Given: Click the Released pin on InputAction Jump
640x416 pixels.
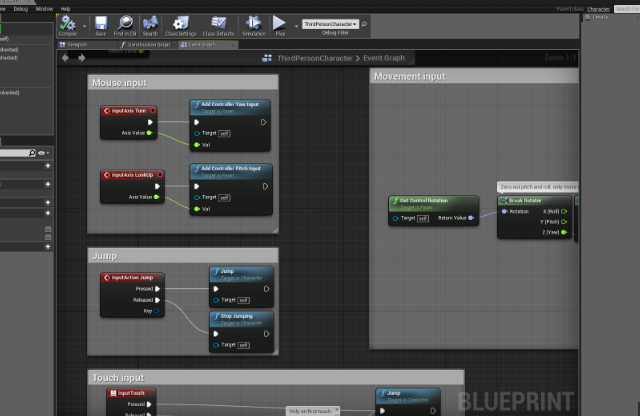Looking at the screenshot, I should click(158, 300).
